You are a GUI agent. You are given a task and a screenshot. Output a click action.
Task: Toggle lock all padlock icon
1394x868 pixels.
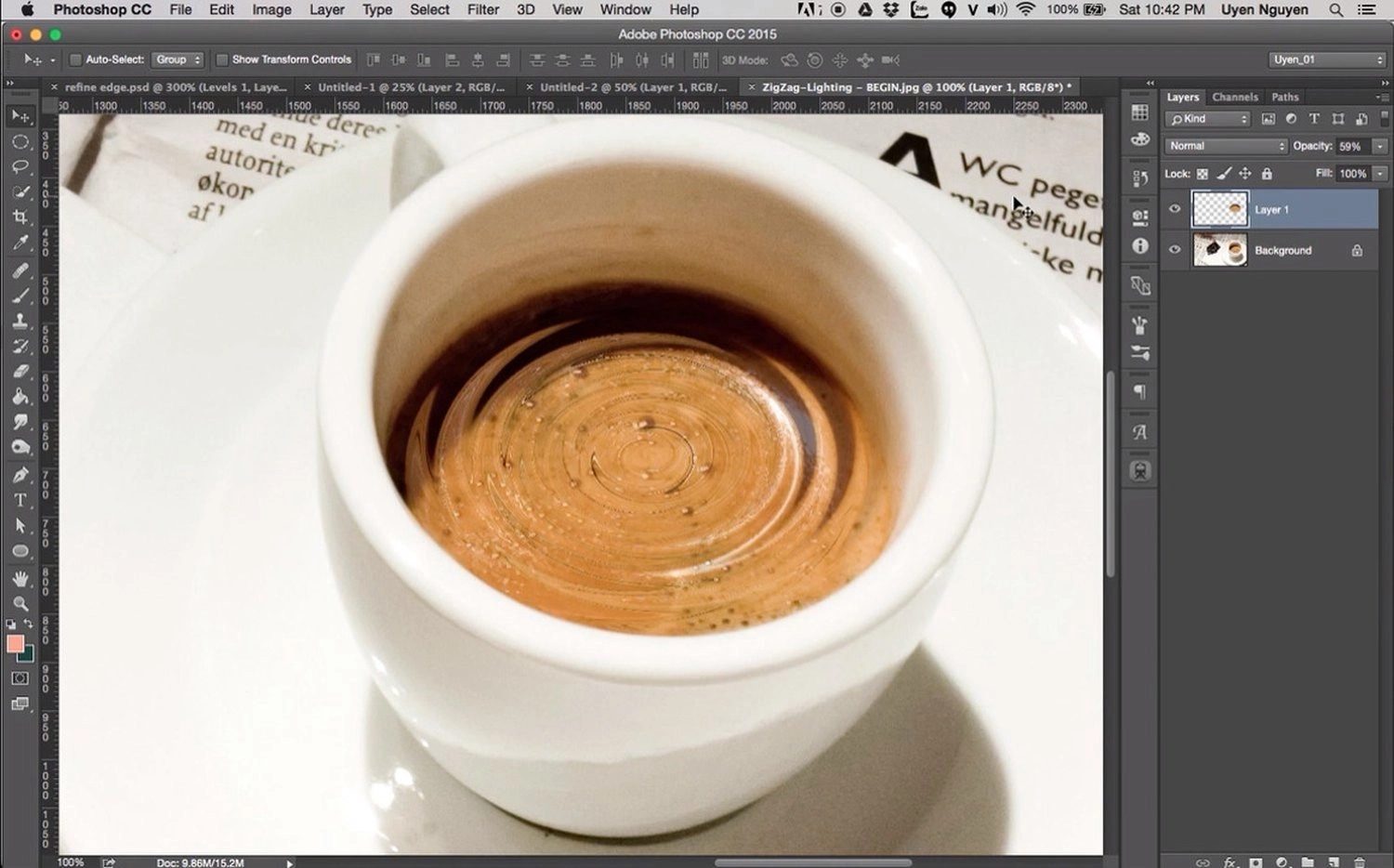[x=1267, y=174]
